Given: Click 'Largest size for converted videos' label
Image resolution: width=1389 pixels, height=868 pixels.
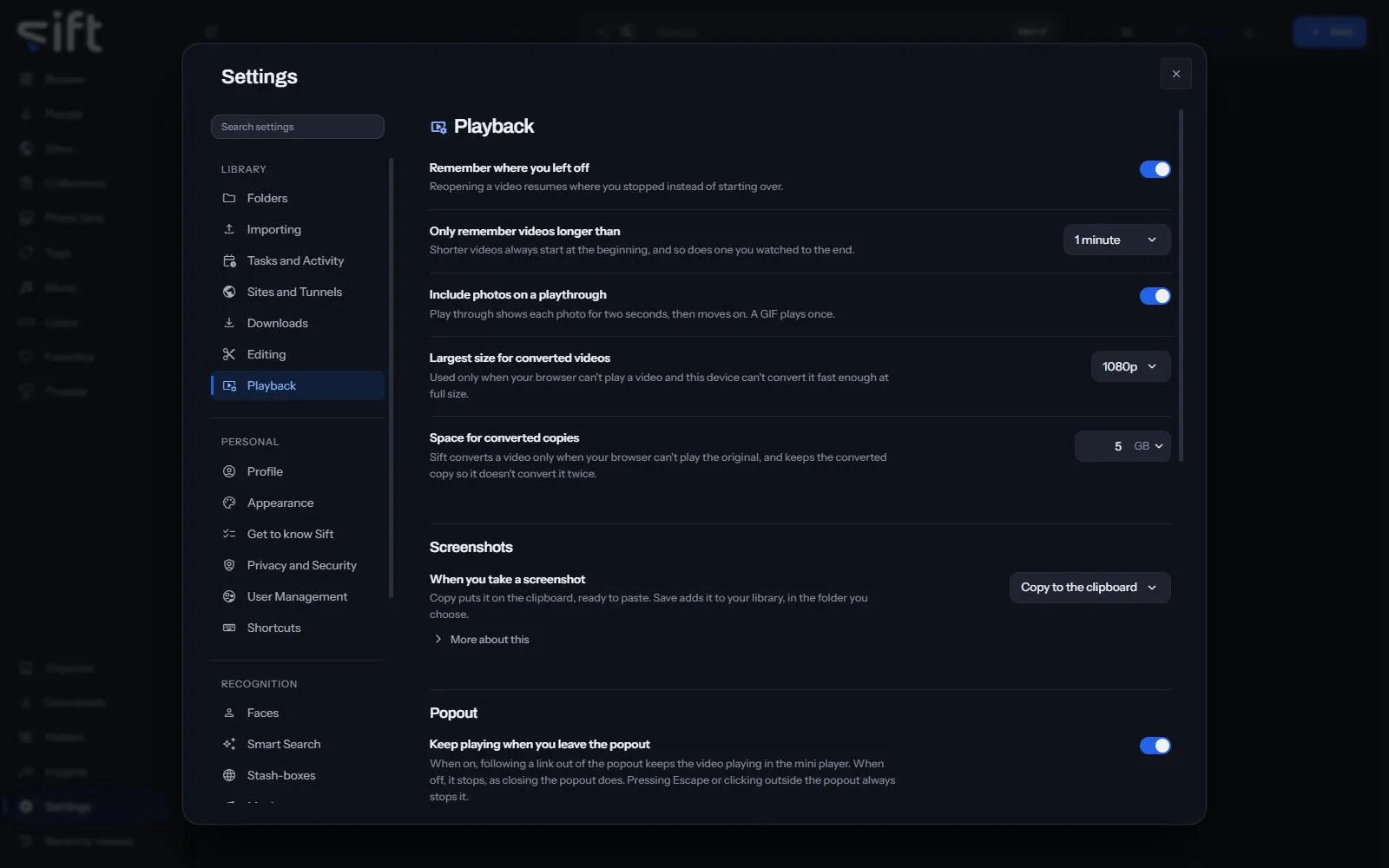Looking at the screenshot, I should point(519,358).
